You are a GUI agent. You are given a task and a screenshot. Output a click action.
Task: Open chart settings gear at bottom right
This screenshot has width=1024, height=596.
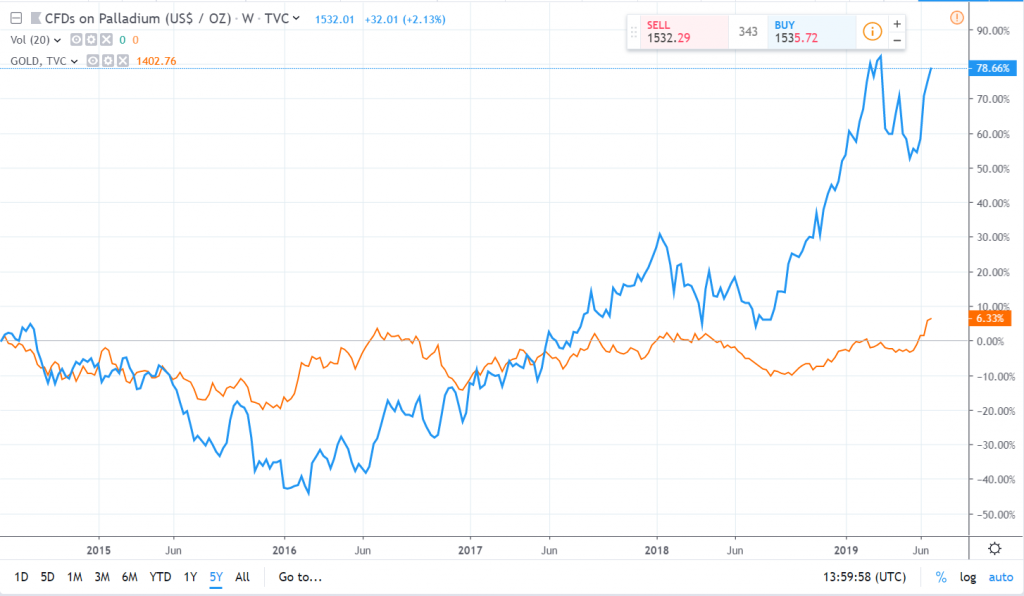pyautogui.click(x=994, y=548)
